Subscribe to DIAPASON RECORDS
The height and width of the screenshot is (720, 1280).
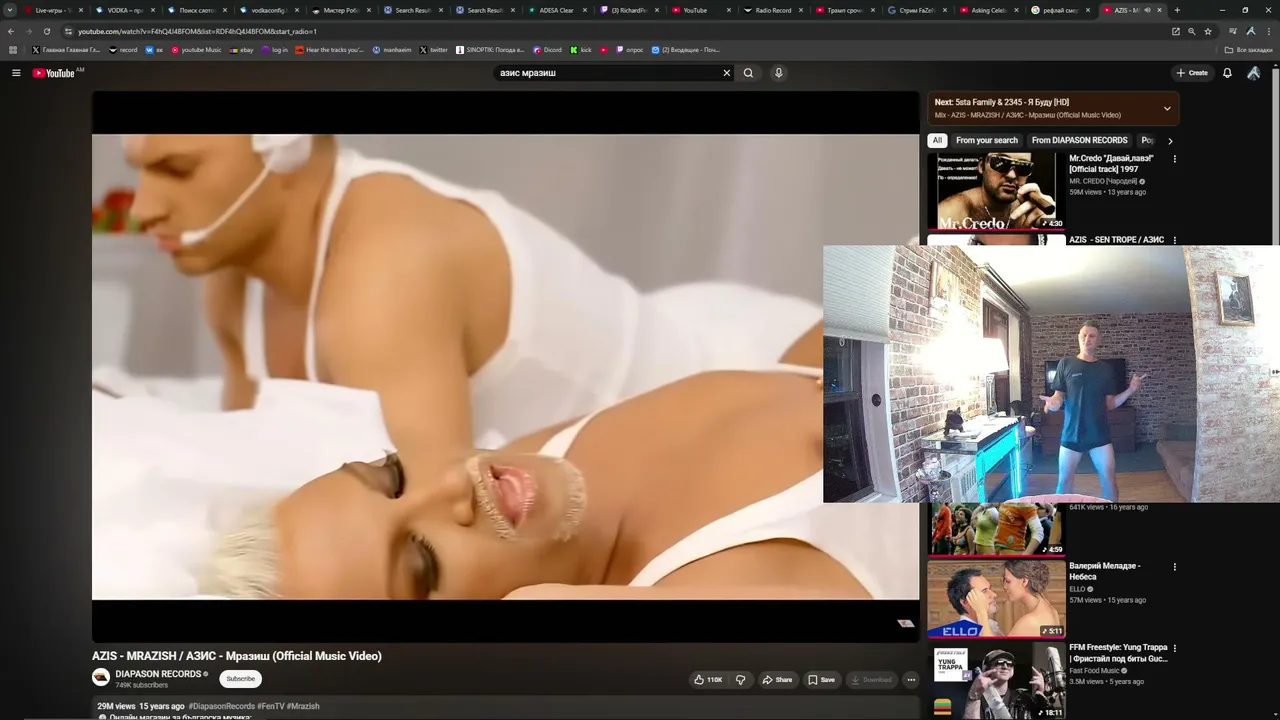(241, 679)
